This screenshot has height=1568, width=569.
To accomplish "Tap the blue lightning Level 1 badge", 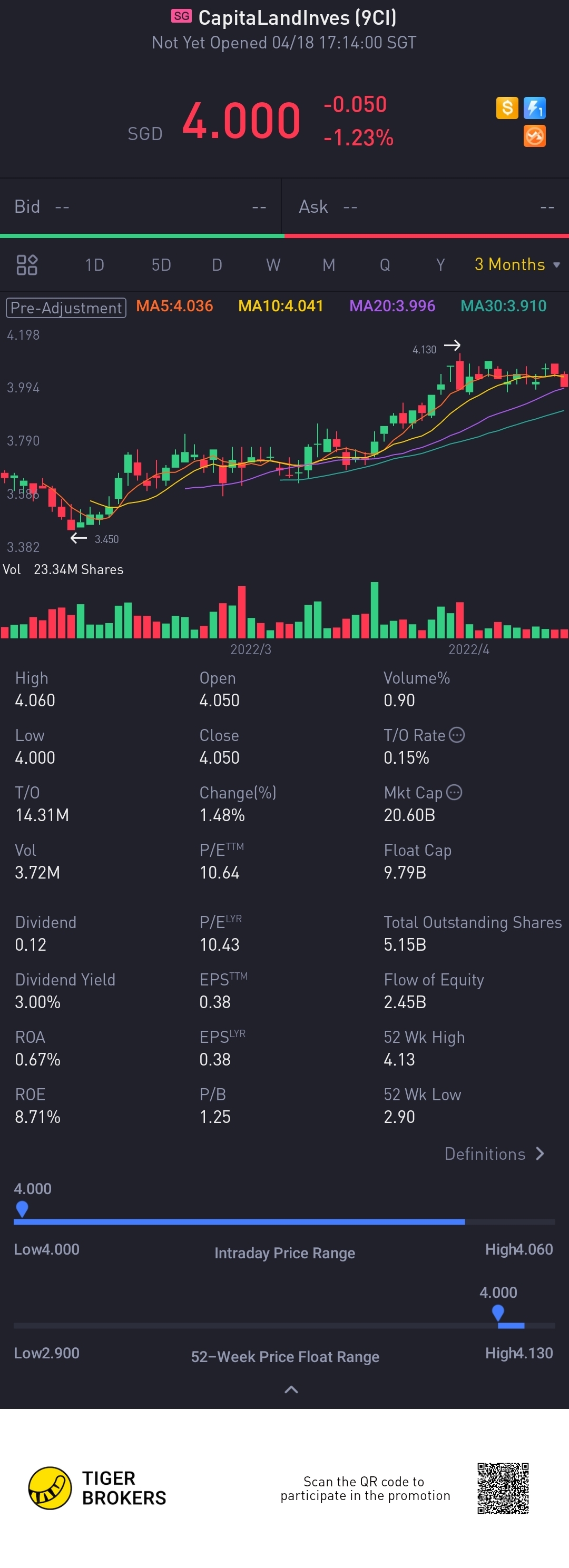I will click(x=534, y=108).
